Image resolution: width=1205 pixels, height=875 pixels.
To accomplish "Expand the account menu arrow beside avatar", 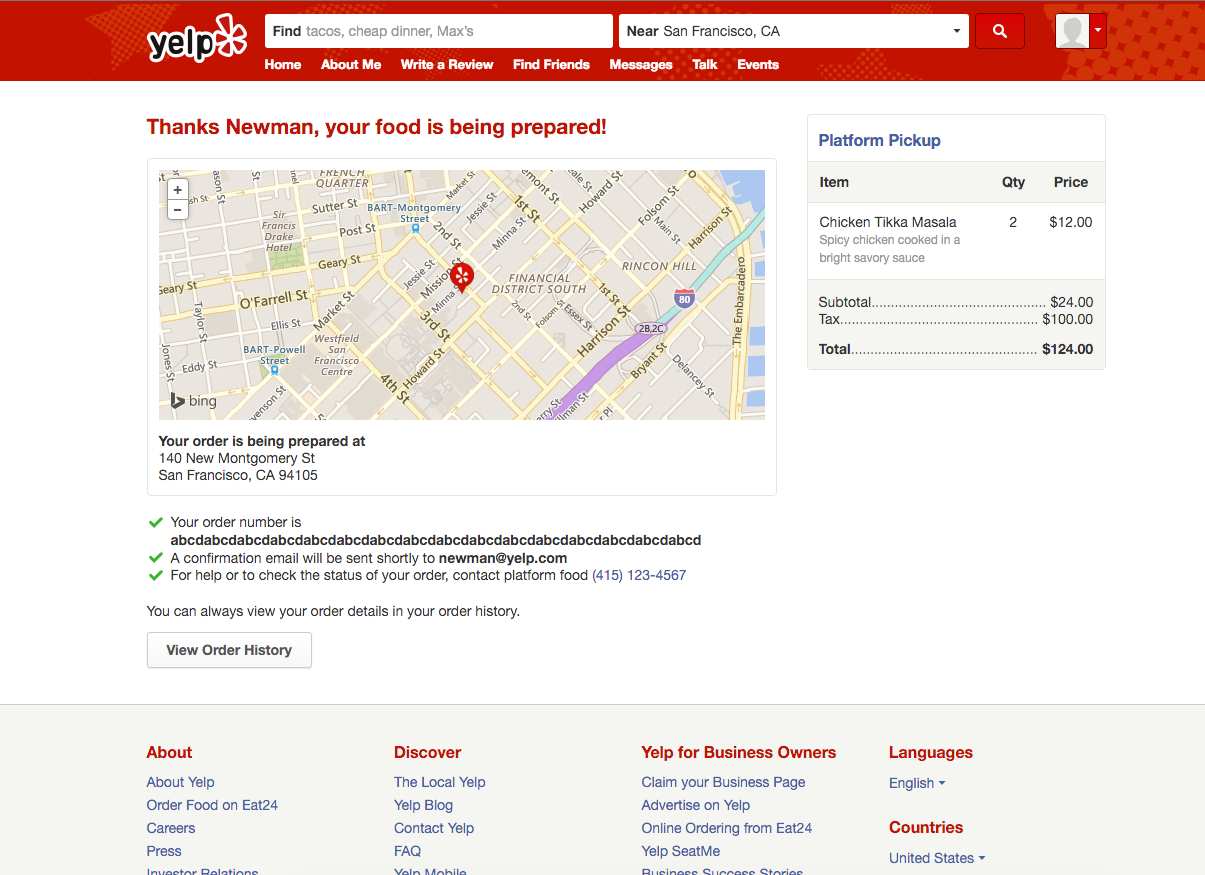I will [1098, 31].
